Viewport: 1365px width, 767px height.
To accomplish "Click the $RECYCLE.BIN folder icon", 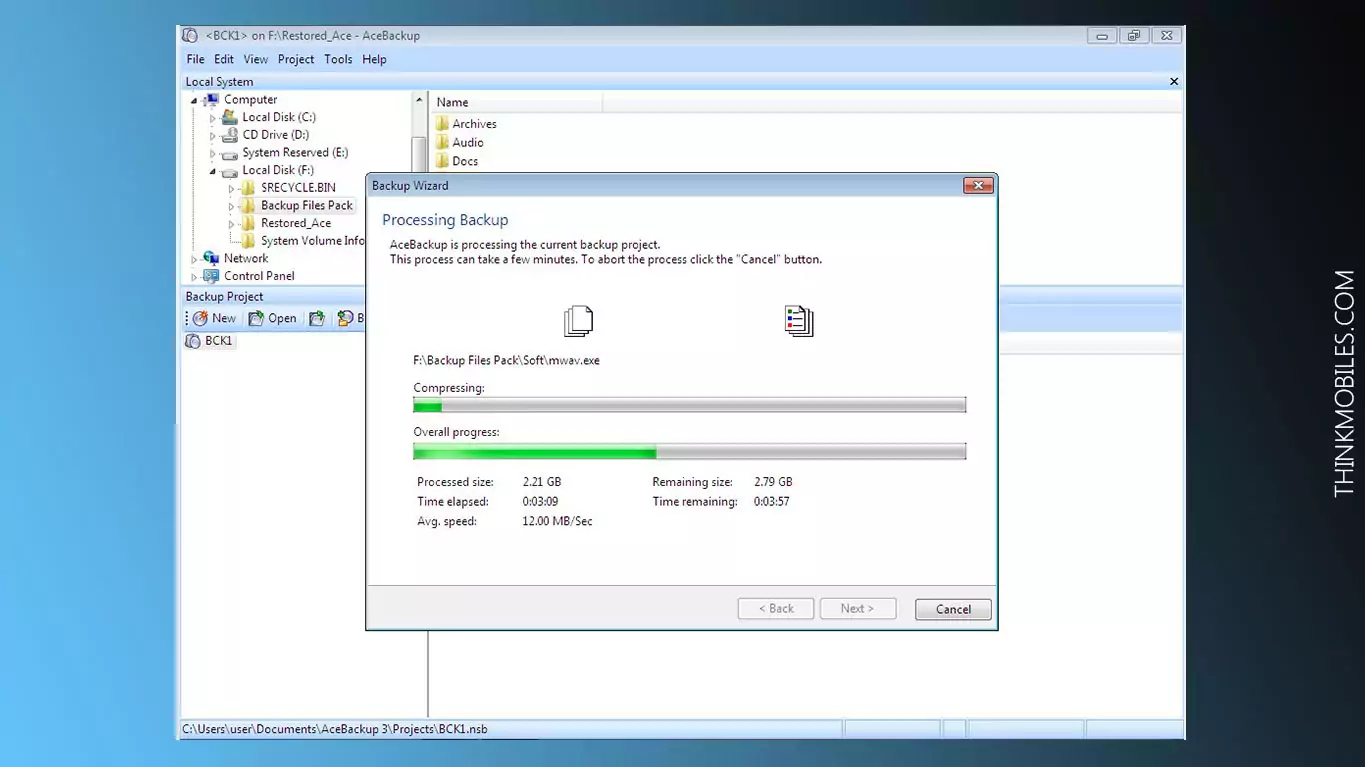I will 248,188.
